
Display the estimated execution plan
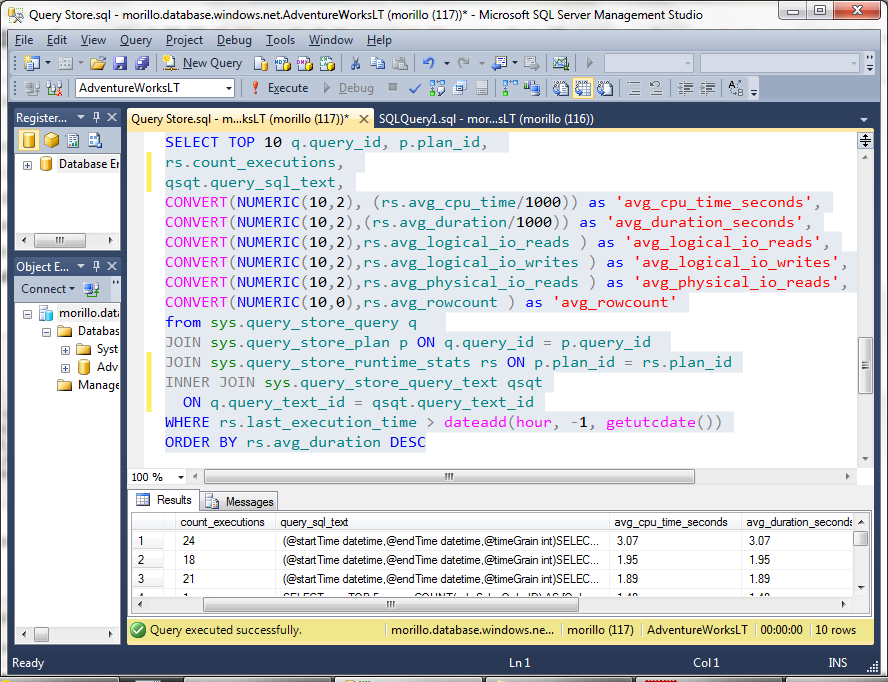point(437,88)
